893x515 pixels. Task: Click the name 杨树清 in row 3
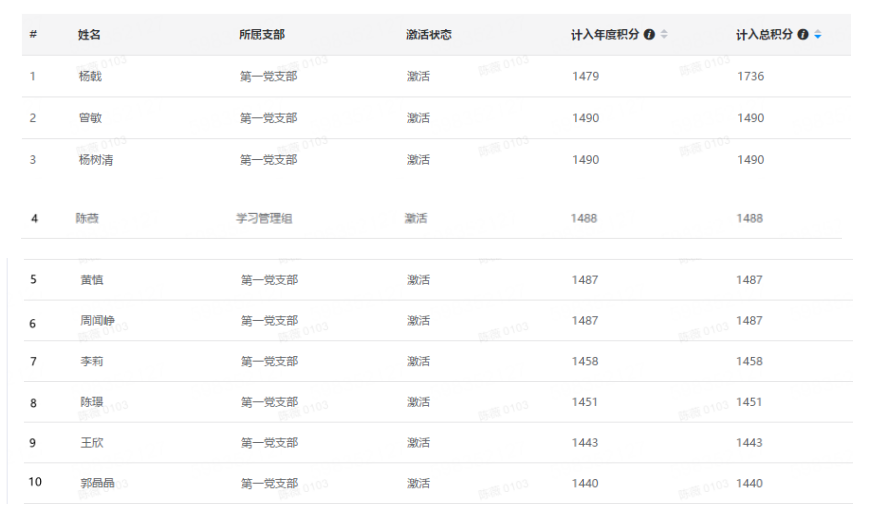pos(95,160)
